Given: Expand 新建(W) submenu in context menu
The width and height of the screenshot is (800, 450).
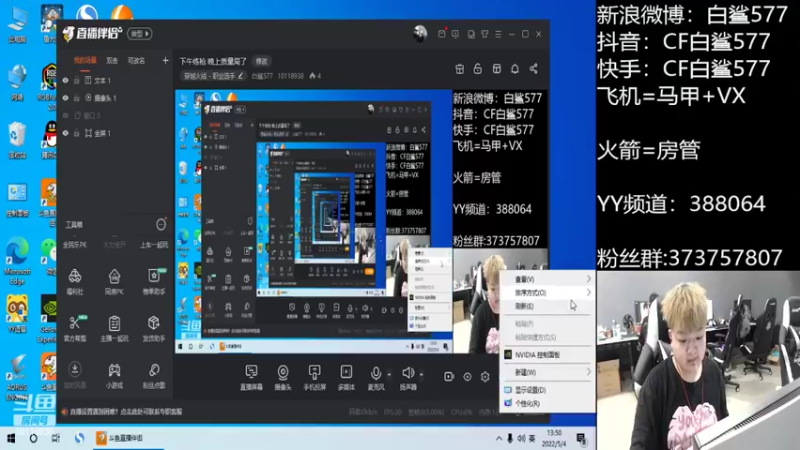Looking at the screenshot, I should [x=547, y=372].
